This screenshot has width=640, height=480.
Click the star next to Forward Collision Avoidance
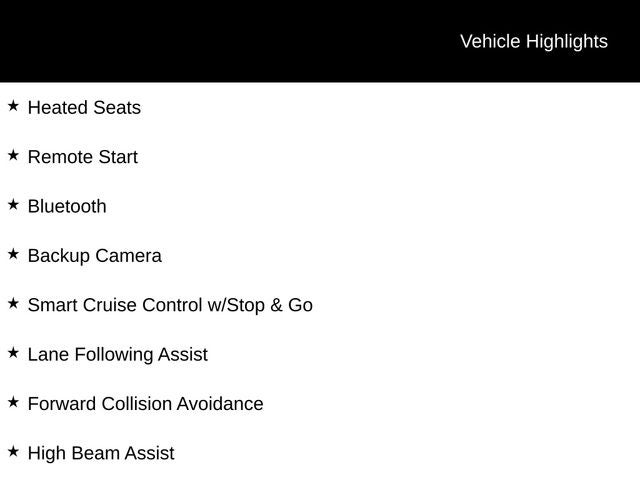[x=13, y=402]
